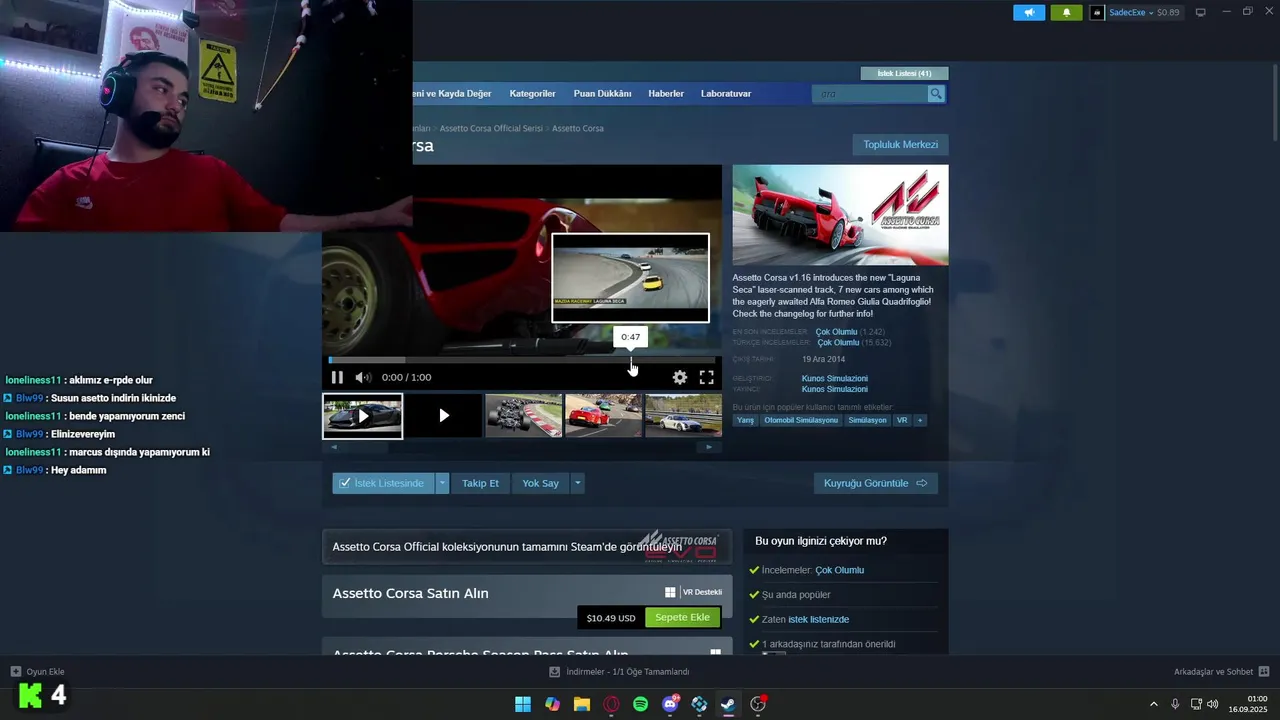
Task: Open Opera browser from taskbar
Action: [611, 704]
